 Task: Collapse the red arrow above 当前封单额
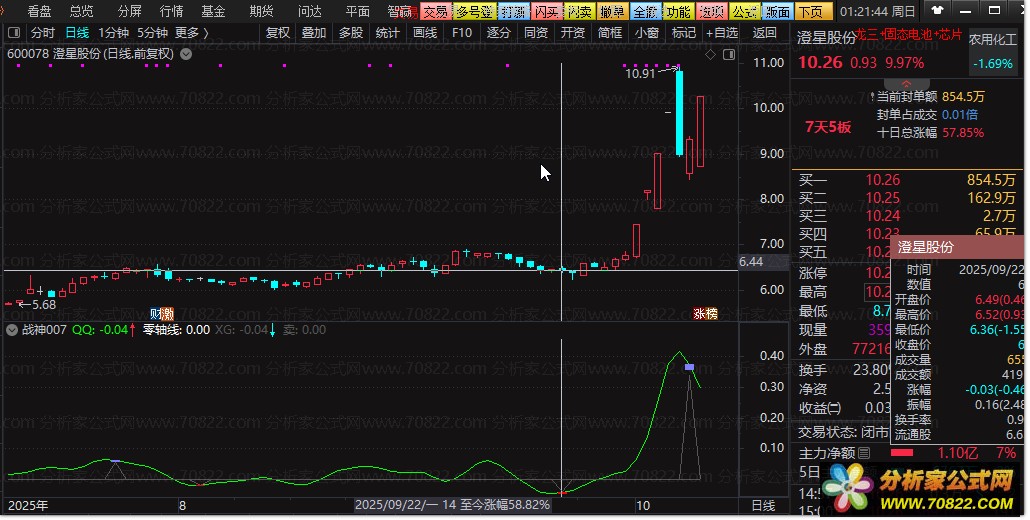point(907,83)
